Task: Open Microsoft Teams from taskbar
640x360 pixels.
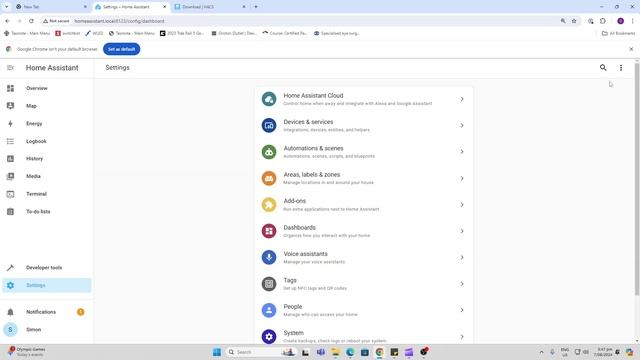Action: pyautogui.click(x=321, y=352)
